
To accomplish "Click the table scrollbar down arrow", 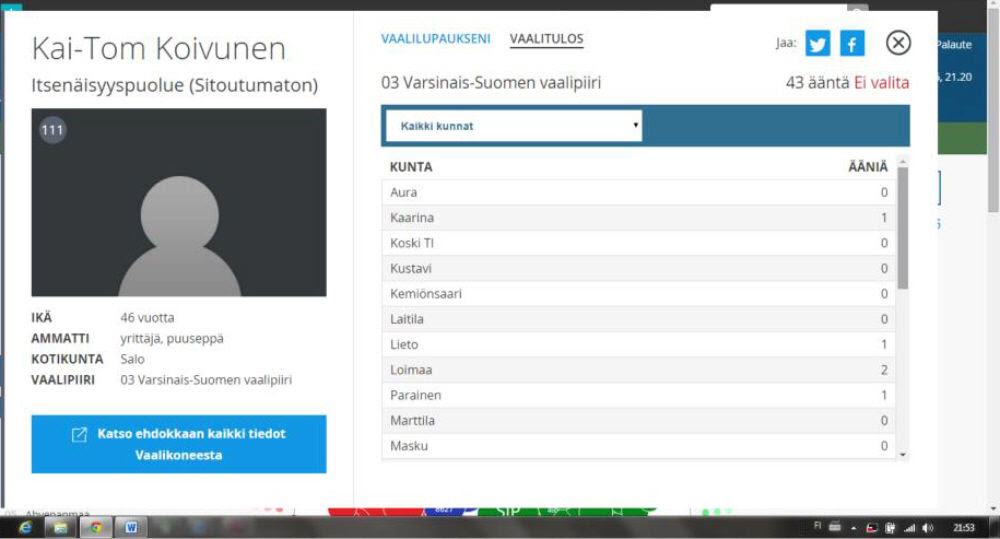I will click(x=902, y=455).
